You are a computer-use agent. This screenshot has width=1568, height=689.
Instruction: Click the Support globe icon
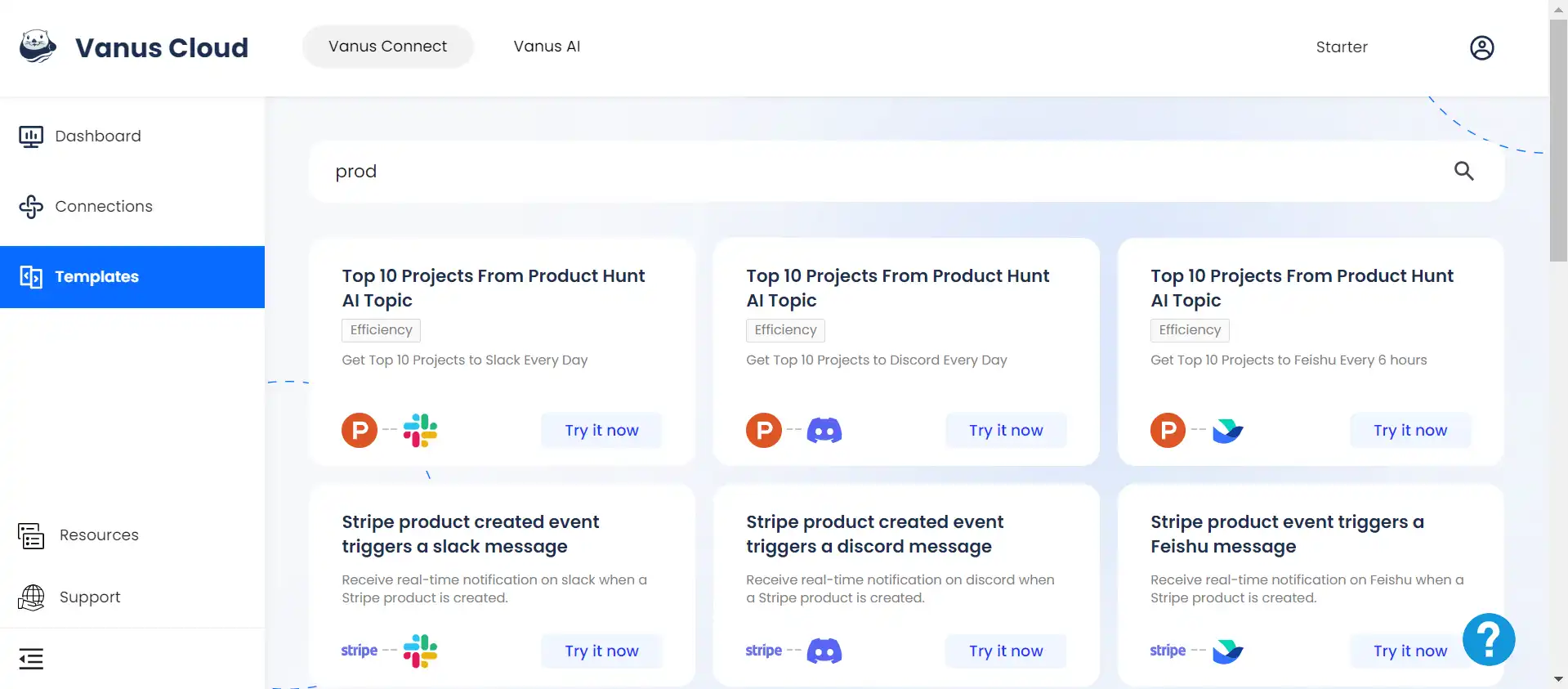pos(31,597)
